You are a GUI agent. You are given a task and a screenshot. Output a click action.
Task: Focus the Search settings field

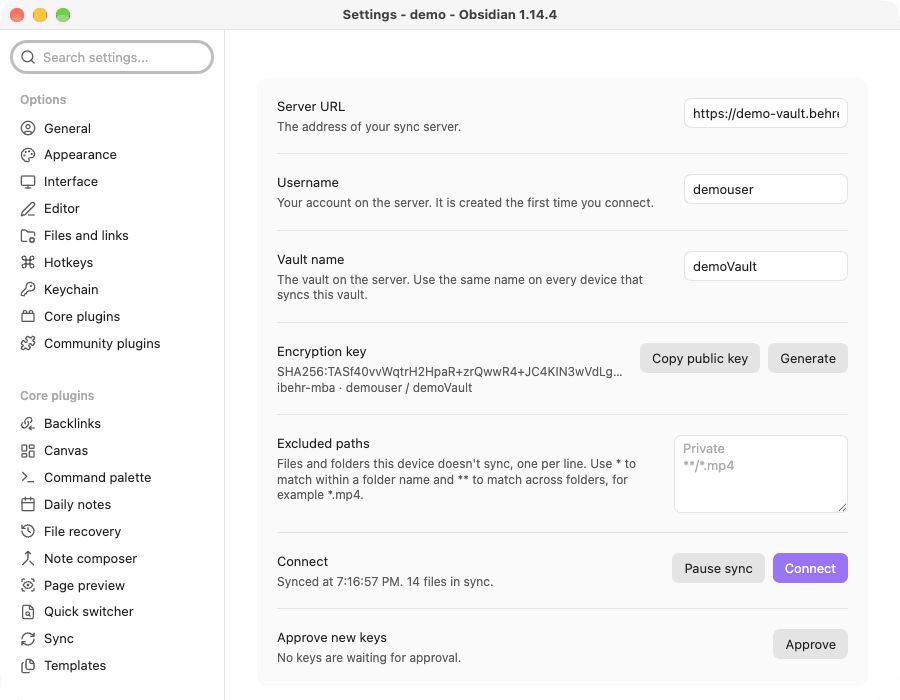point(112,57)
